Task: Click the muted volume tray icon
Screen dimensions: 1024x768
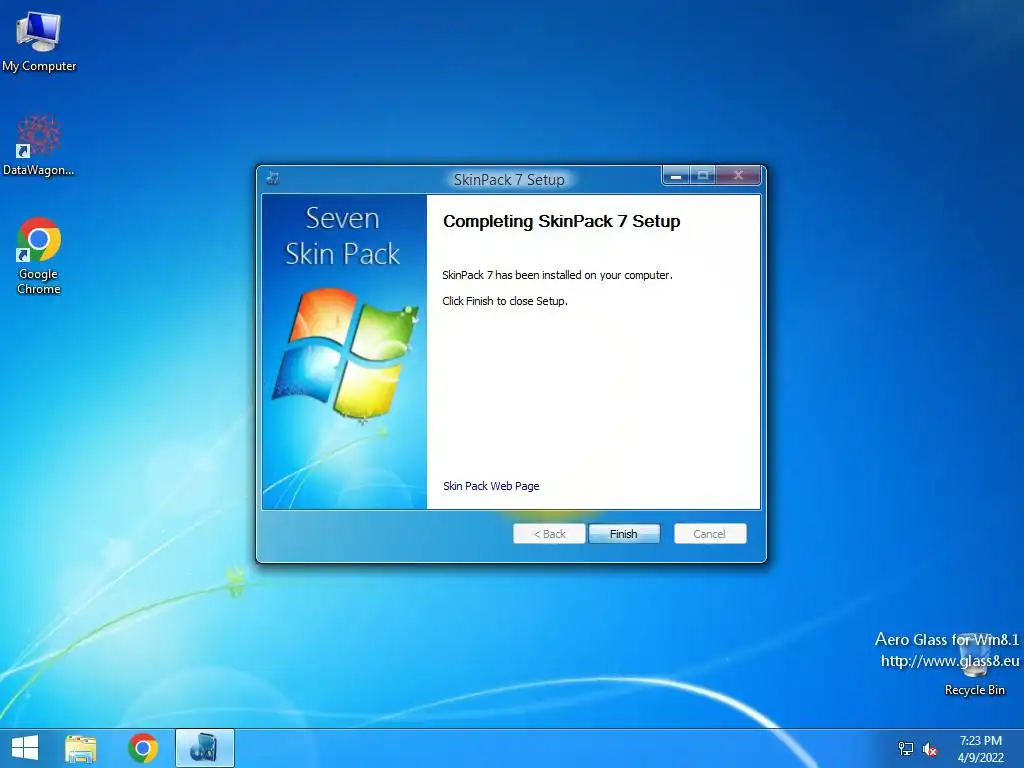Action: (x=930, y=750)
